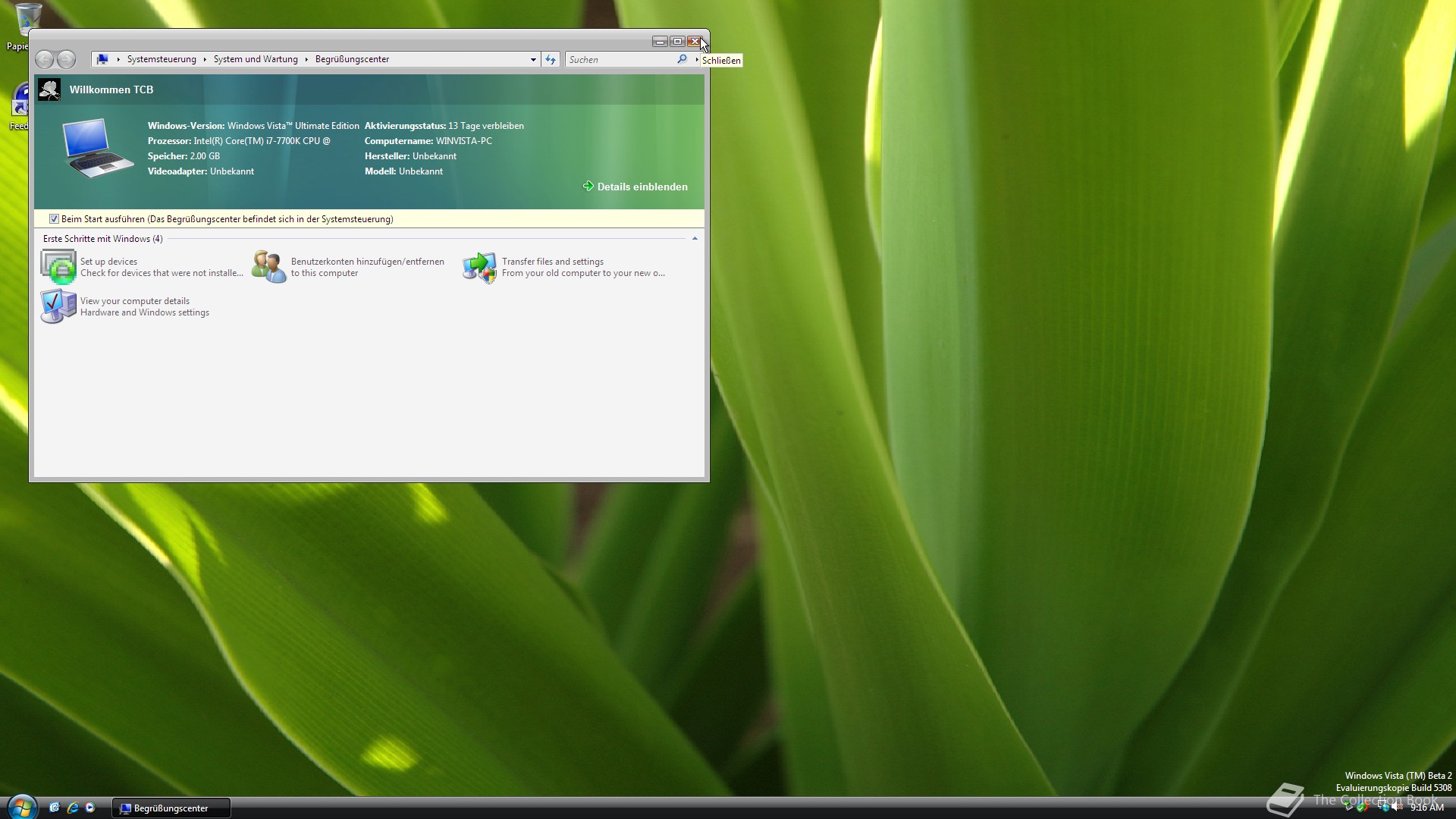The width and height of the screenshot is (1456, 819).
Task: Click Benutzerkonten hinzufügen/entfernen text link
Action: point(368,262)
